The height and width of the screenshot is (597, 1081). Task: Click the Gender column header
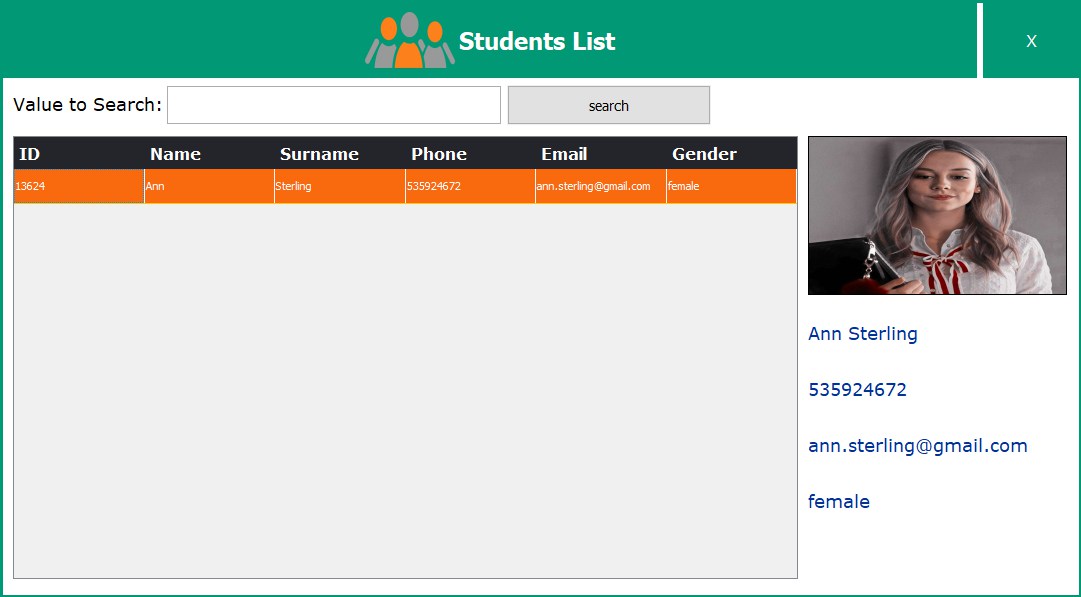[x=704, y=154]
